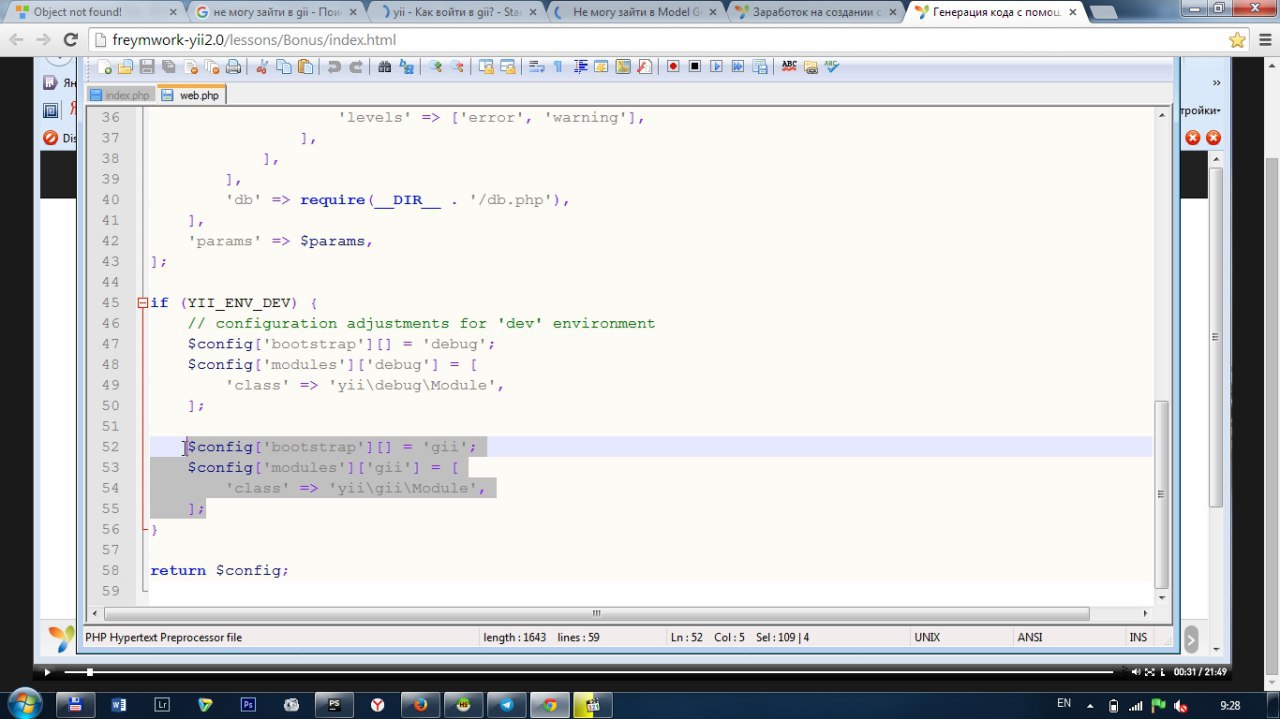Show hidden system tray icons arrow
1280x719 pixels.
[1092, 704]
